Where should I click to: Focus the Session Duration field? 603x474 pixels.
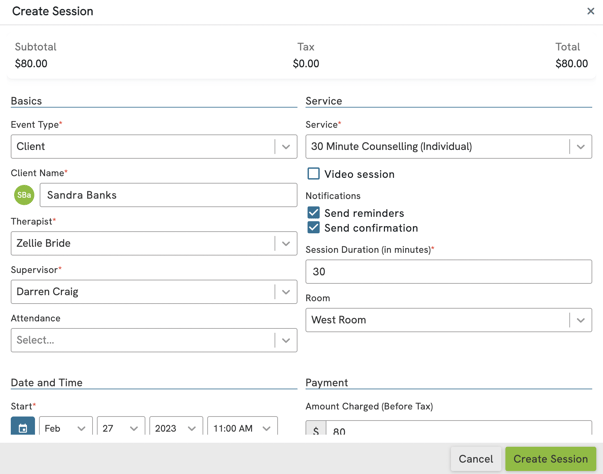click(x=448, y=272)
